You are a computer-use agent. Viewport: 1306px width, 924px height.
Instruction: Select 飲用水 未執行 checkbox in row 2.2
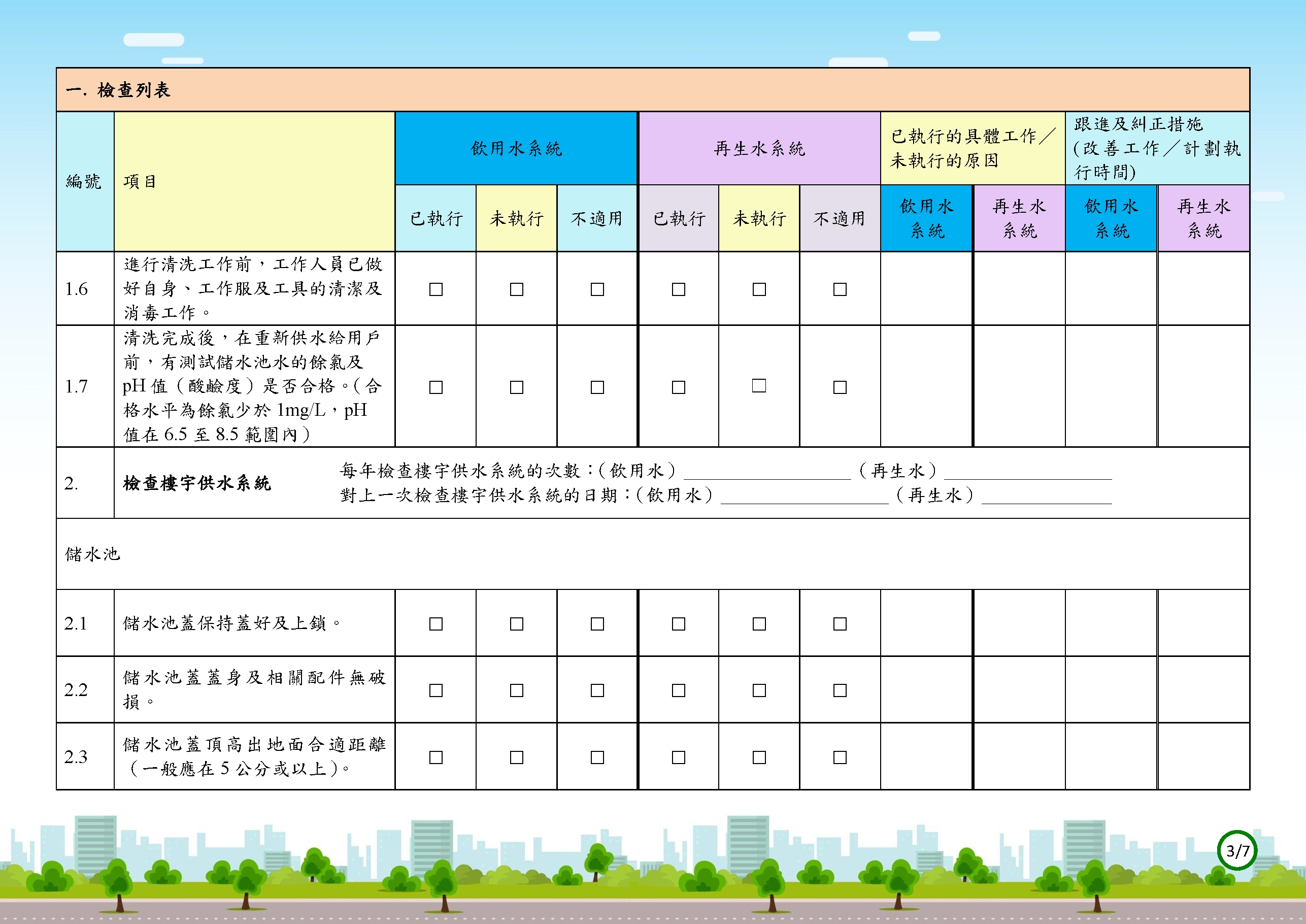(517, 690)
